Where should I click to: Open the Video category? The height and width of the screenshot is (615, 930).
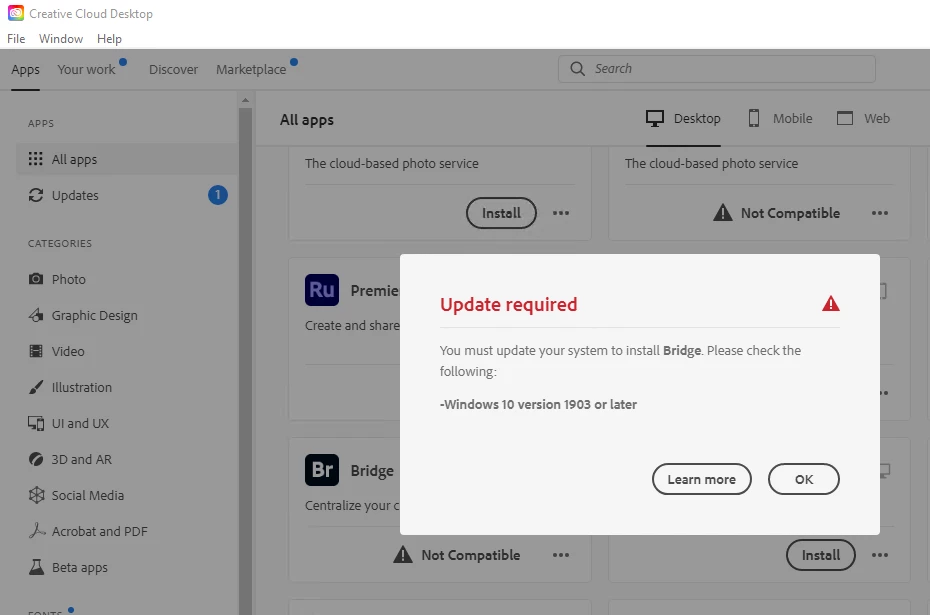tap(68, 352)
